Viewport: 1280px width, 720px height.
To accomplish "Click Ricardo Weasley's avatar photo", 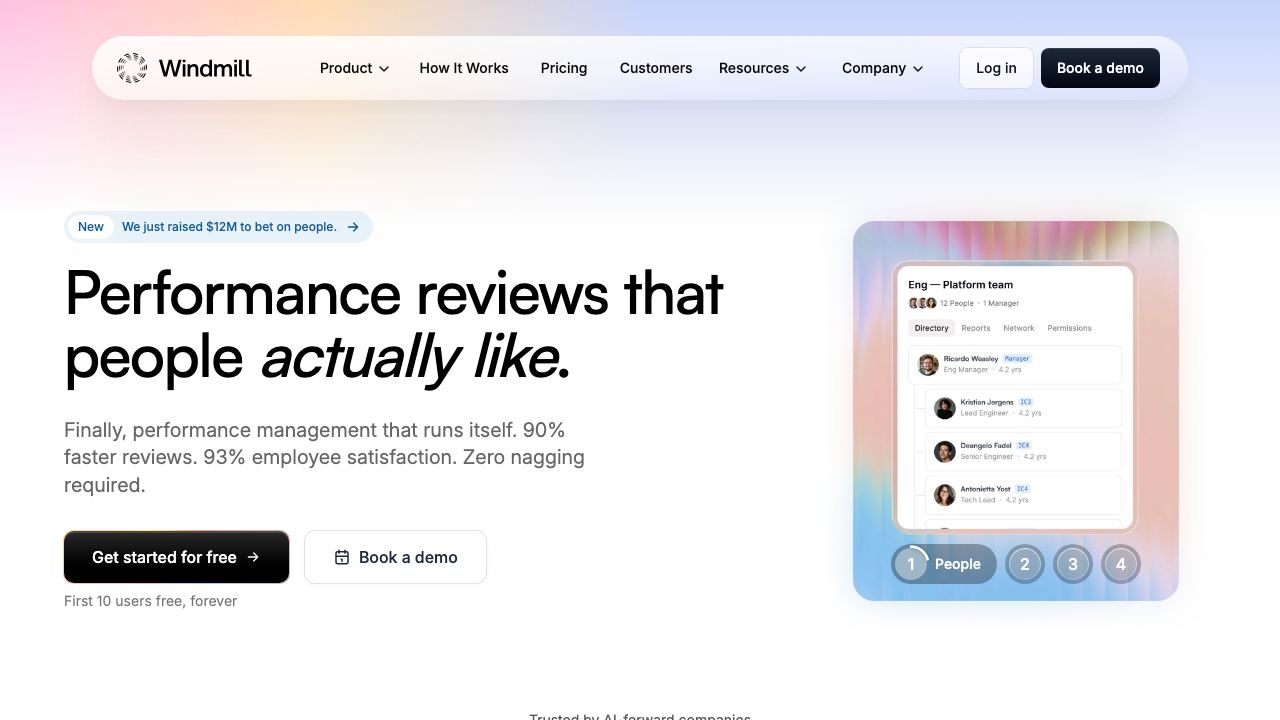I will [x=928, y=364].
